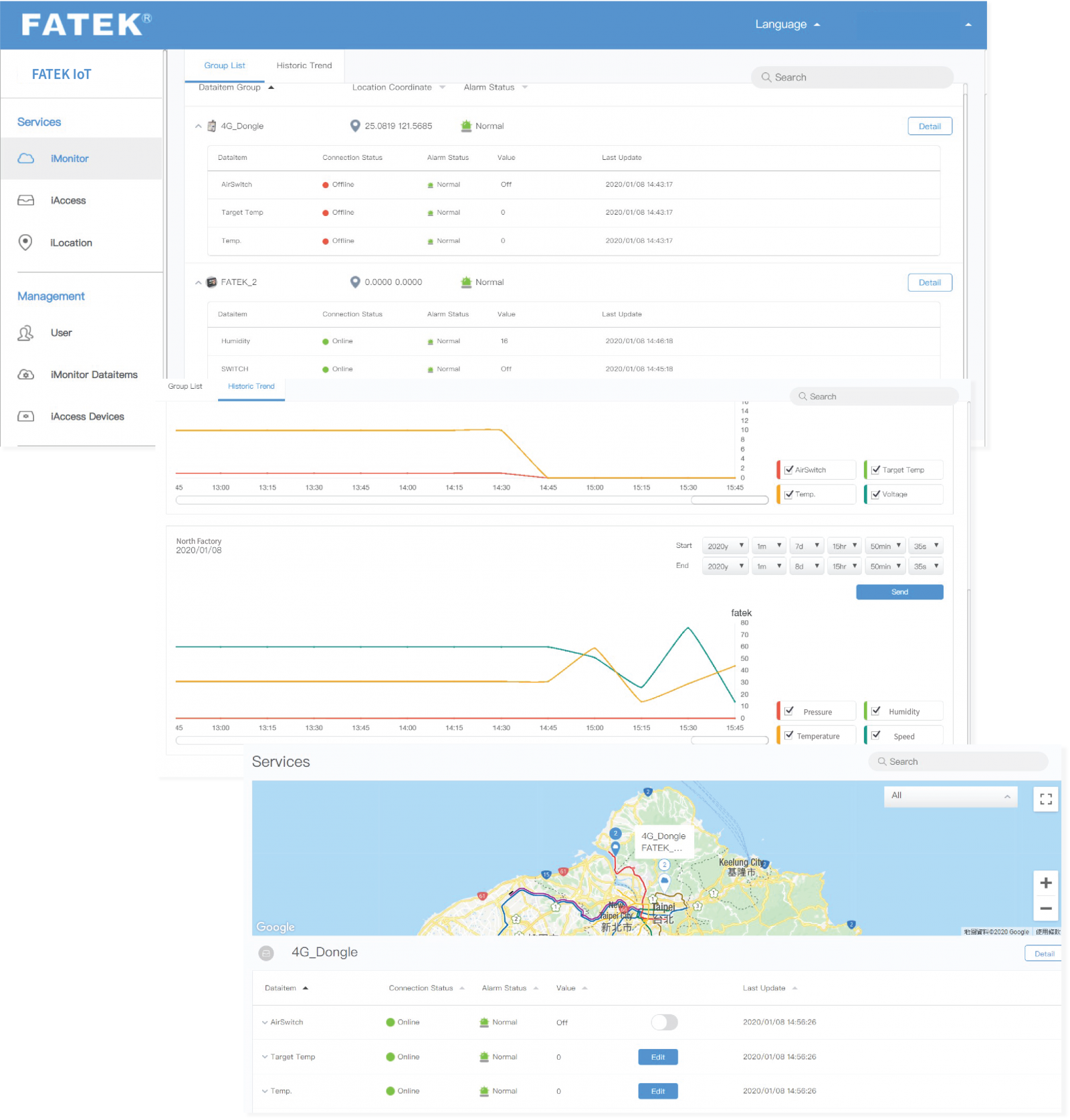Click alarm icon beside FATEK_2 Normal status
Screen dimensions: 1070x1120
tap(466, 282)
